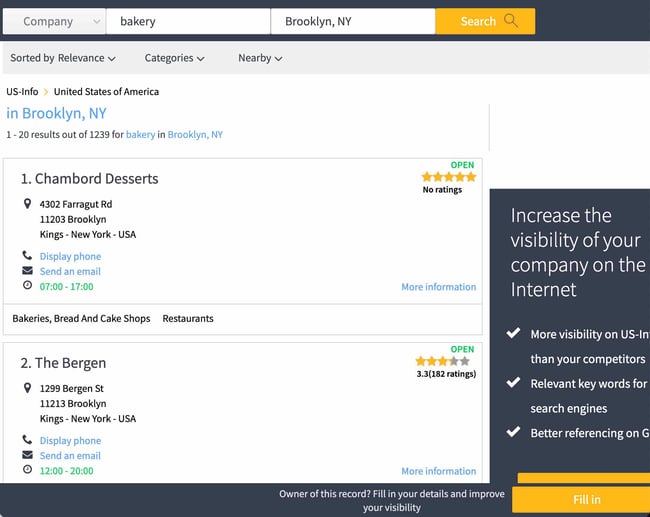Click the envelope icon under Chambord Desserts
Screen dimensions: 650x517
coord(27,271)
